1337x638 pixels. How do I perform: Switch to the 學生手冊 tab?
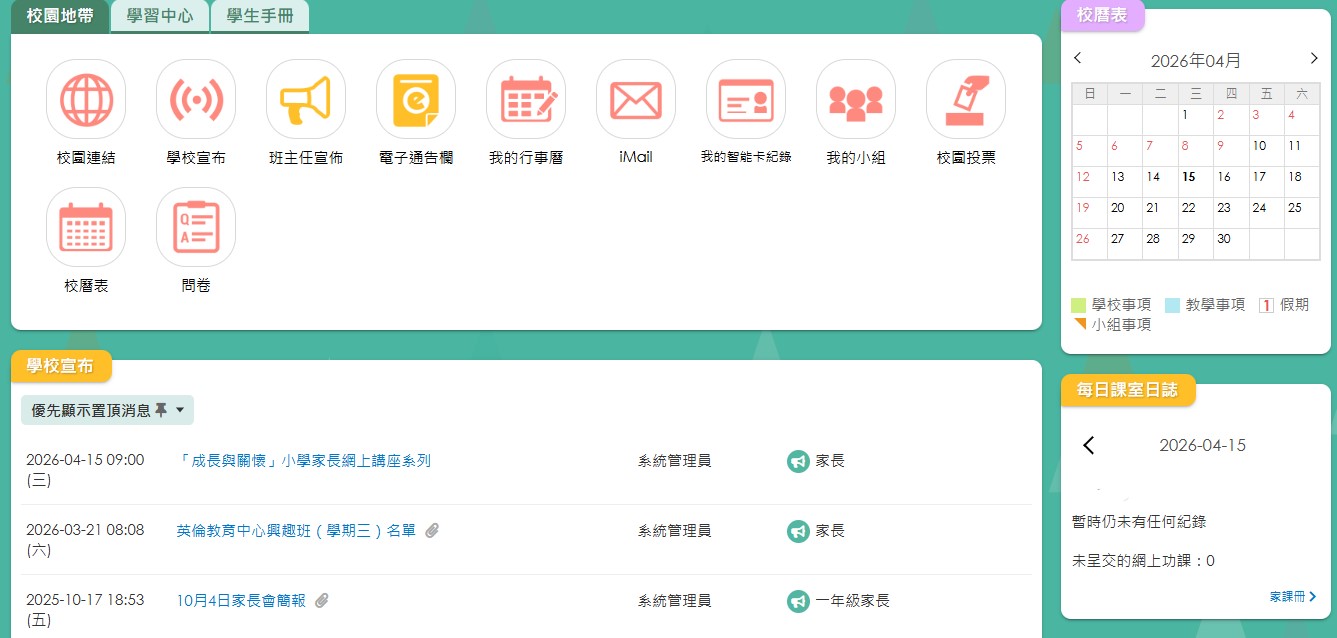(x=260, y=17)
